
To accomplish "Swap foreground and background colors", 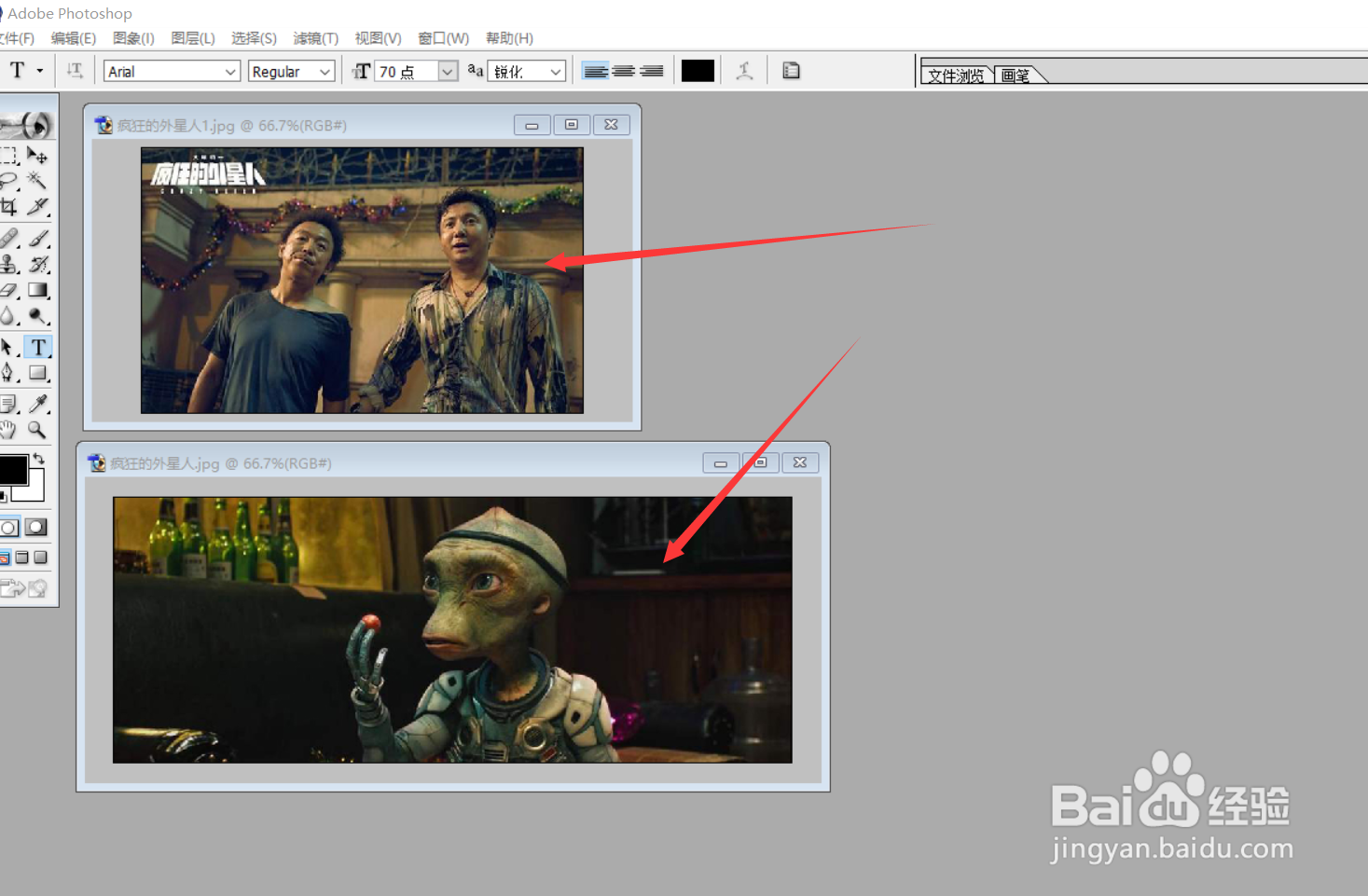I will click(38, 459).
